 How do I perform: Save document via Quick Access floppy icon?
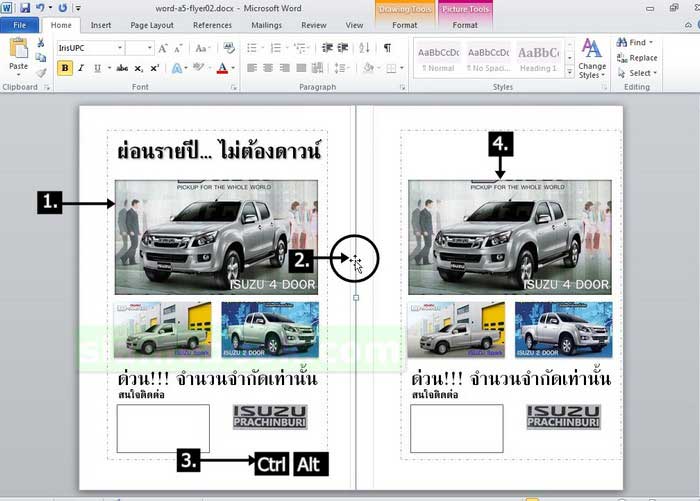(x=25, y=8)
